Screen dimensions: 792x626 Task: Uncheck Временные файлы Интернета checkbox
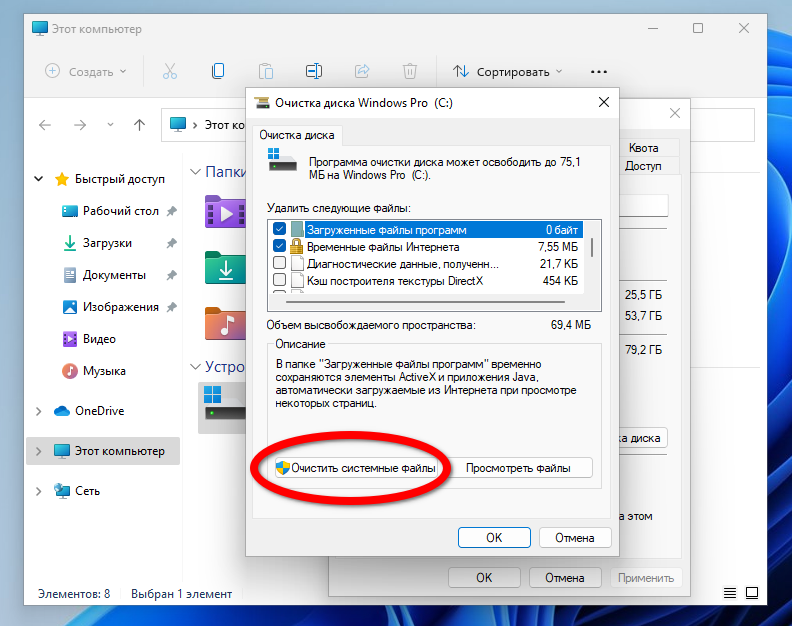pos(279,246)
